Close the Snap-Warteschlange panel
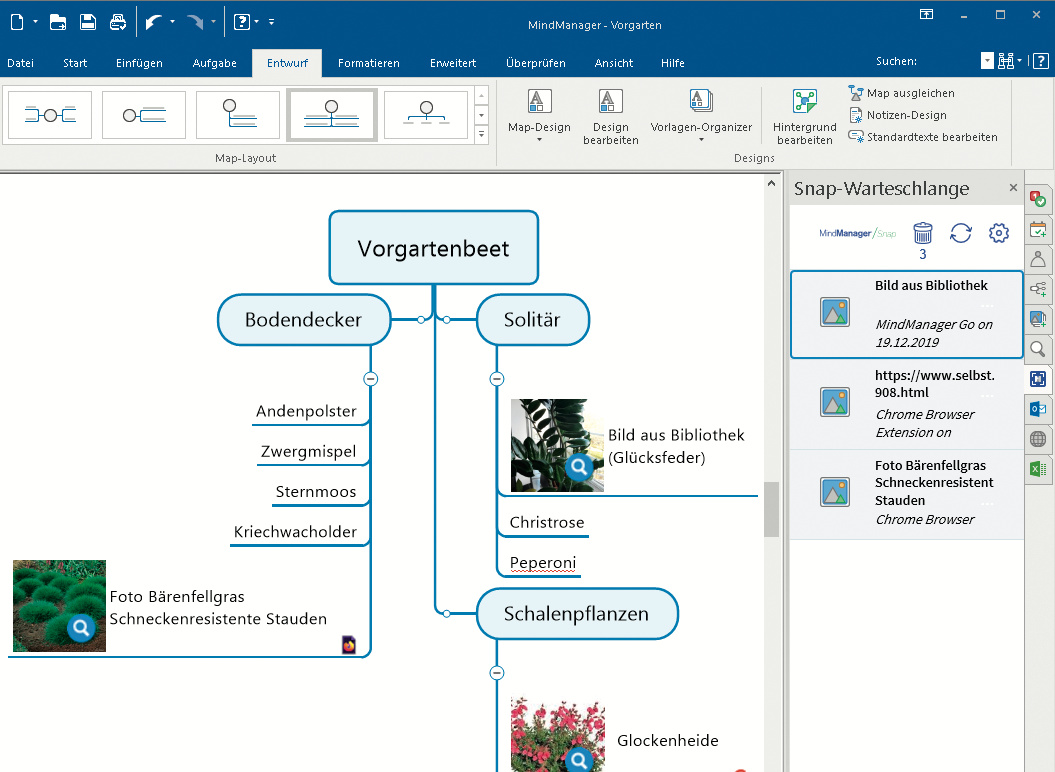The width and height of the screenshot is (1055, 772). pyautogui.click(x=1013, y=188)
